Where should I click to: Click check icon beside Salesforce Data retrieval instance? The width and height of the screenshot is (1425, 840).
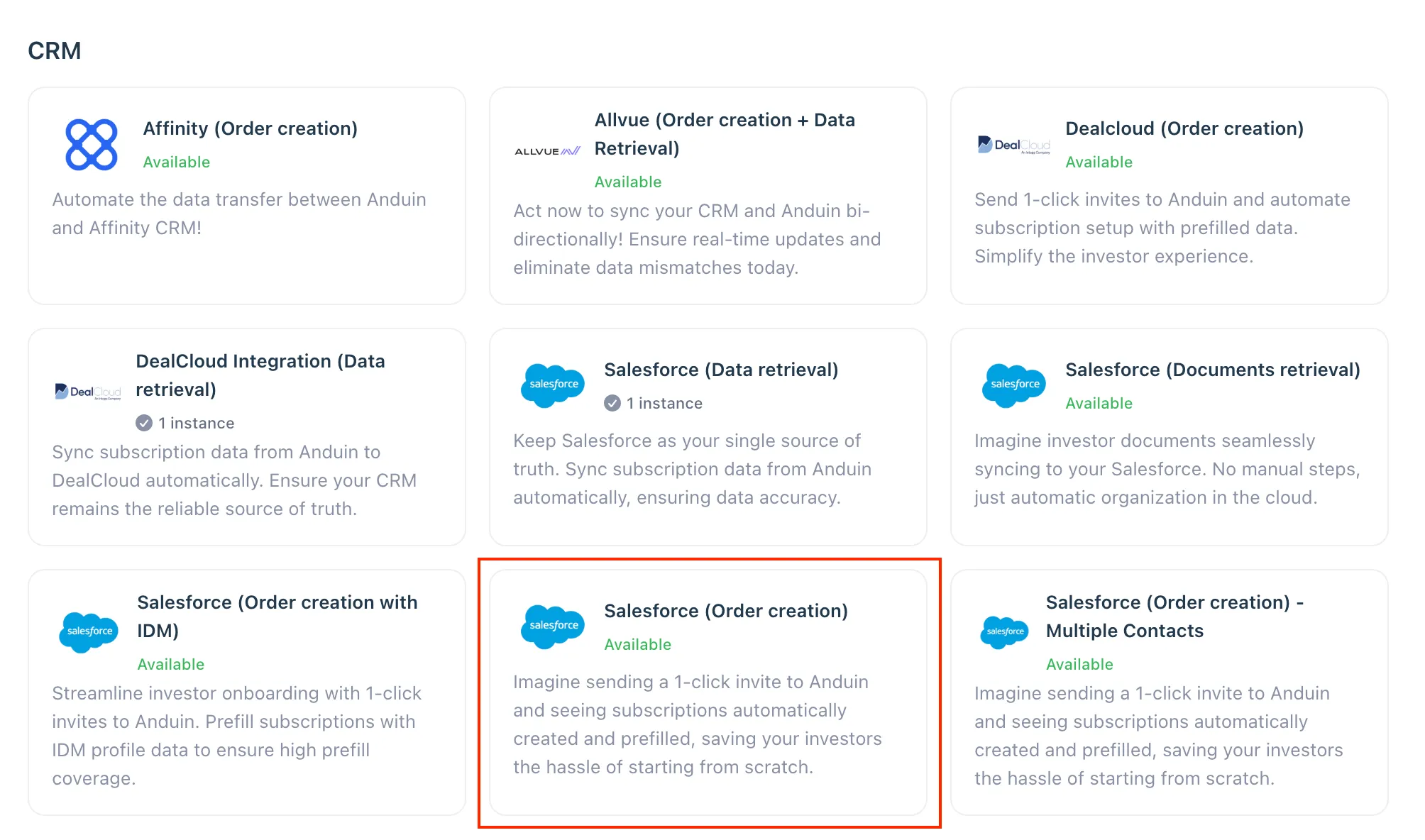tap(612, 403)
